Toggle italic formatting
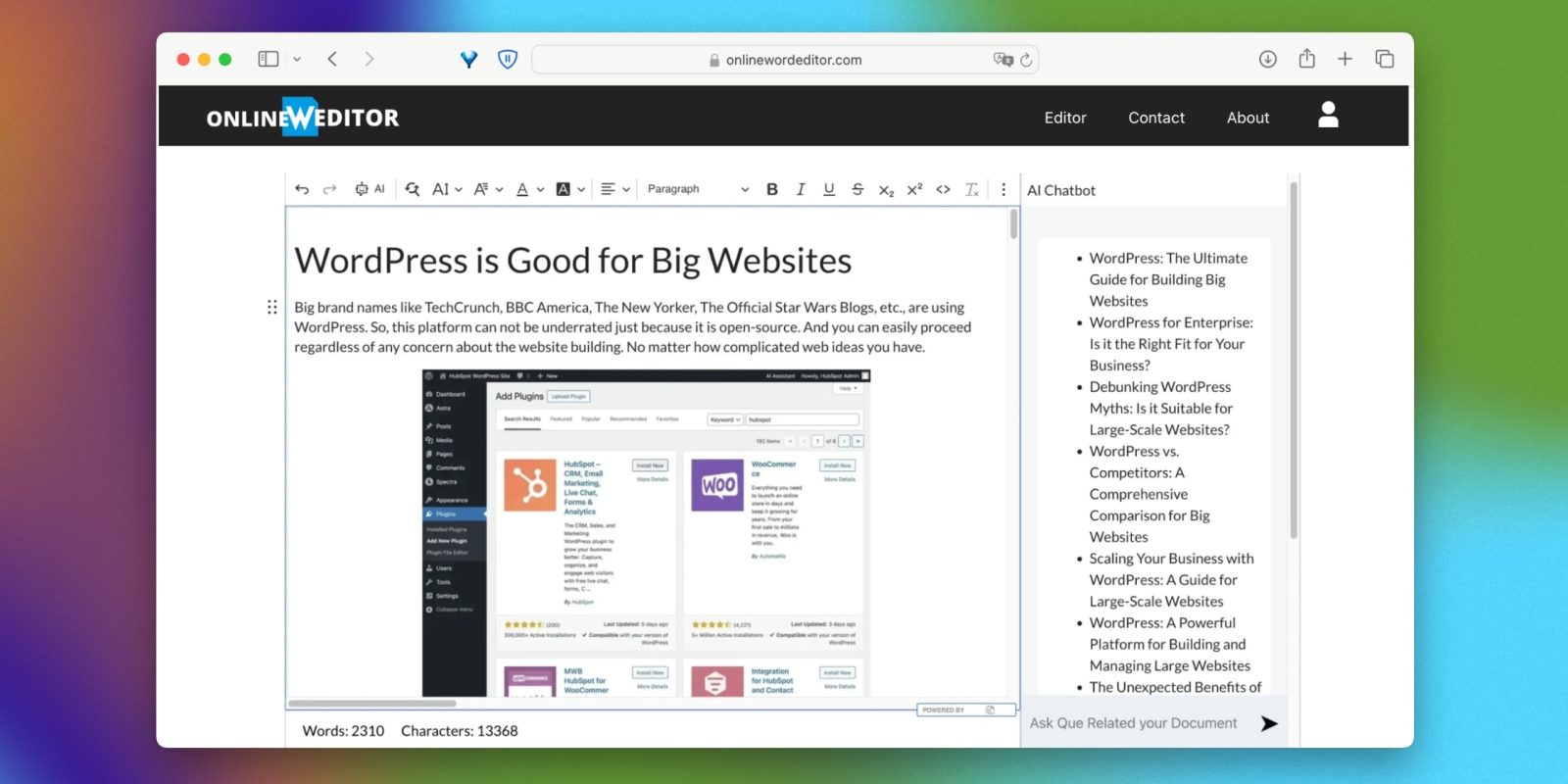The height and width of the screenshot is (784, 1568). tap(801, 189)
